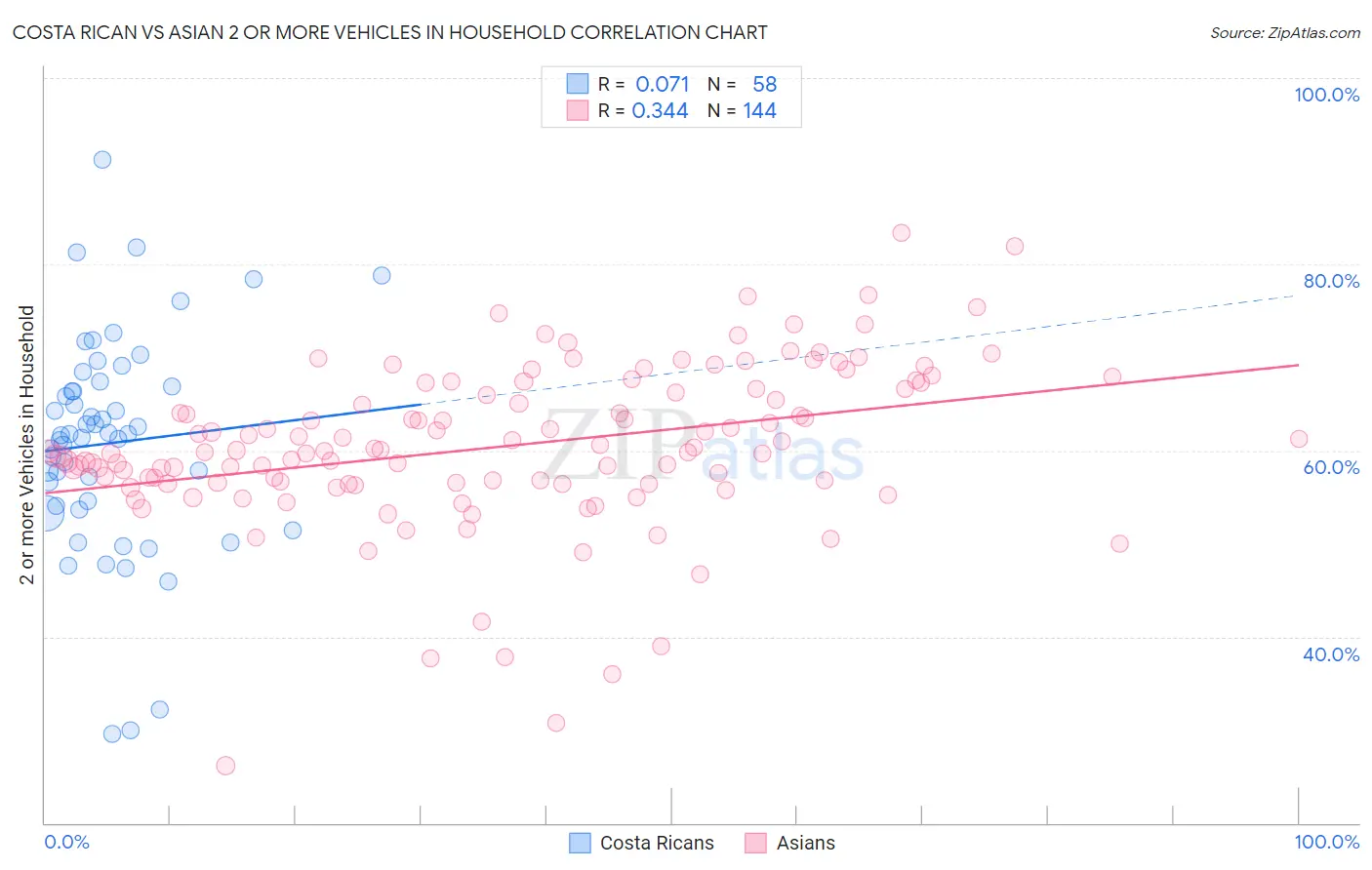The height and width of the screenshot is (870, 1372).
Task: Click the 80.0% y-axis label
Action: pyautogui.click(x=1331, y=281)
